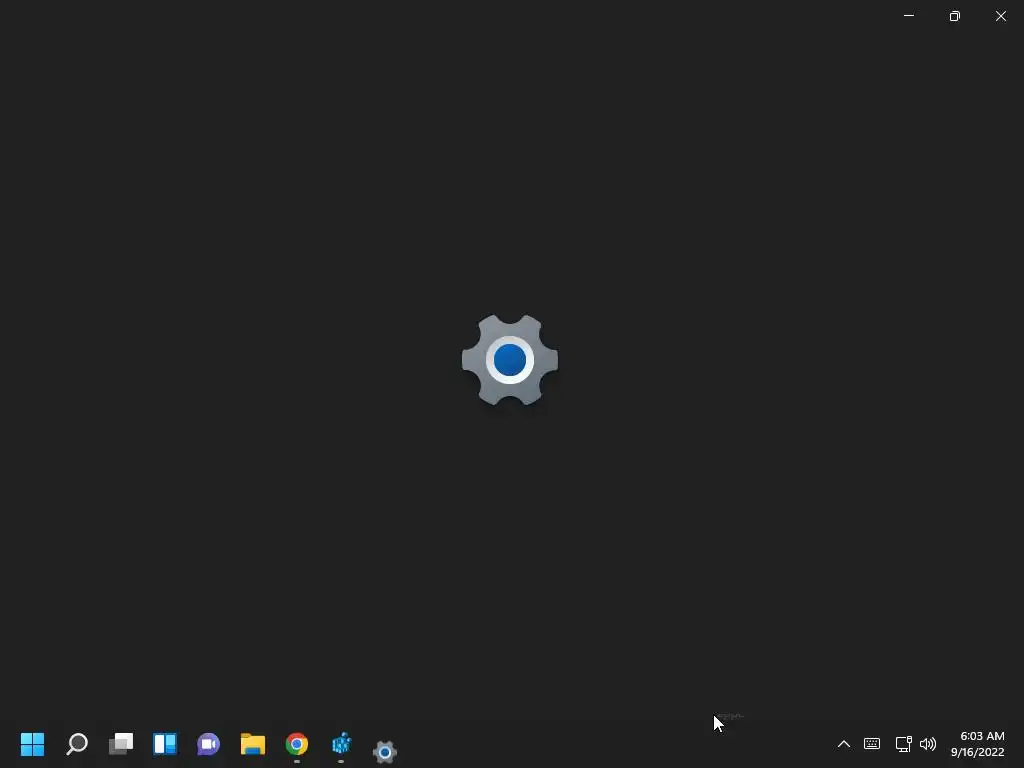Screen dimensions: 1024x768
Task: Select the Settings gear on taskbar
Action: tap(385, 752)
